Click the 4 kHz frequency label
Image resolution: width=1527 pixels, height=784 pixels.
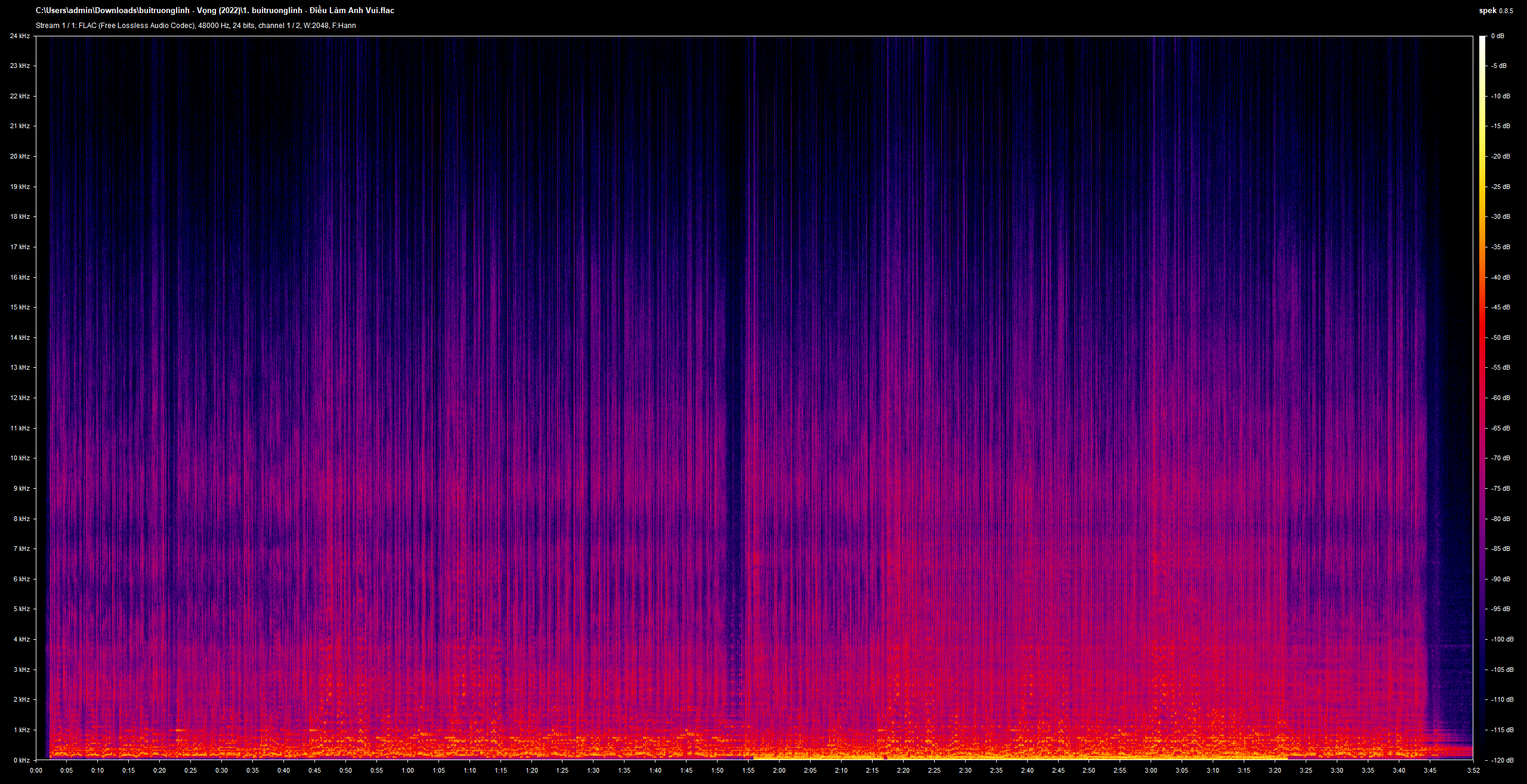pyautogui.click(x=21, y=639)
